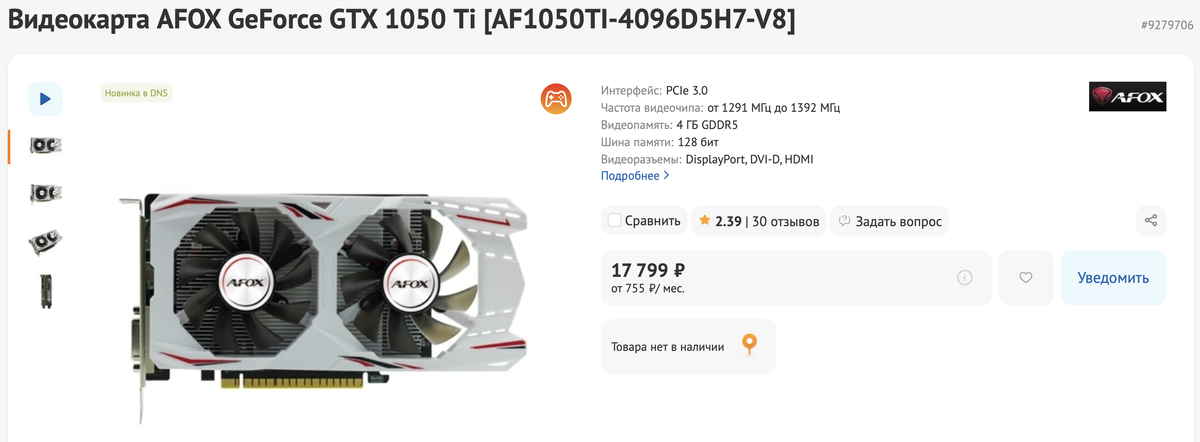Screen dimensions: 1200x442
Task: Click the orange location pin icon
Action: (749, 346)
